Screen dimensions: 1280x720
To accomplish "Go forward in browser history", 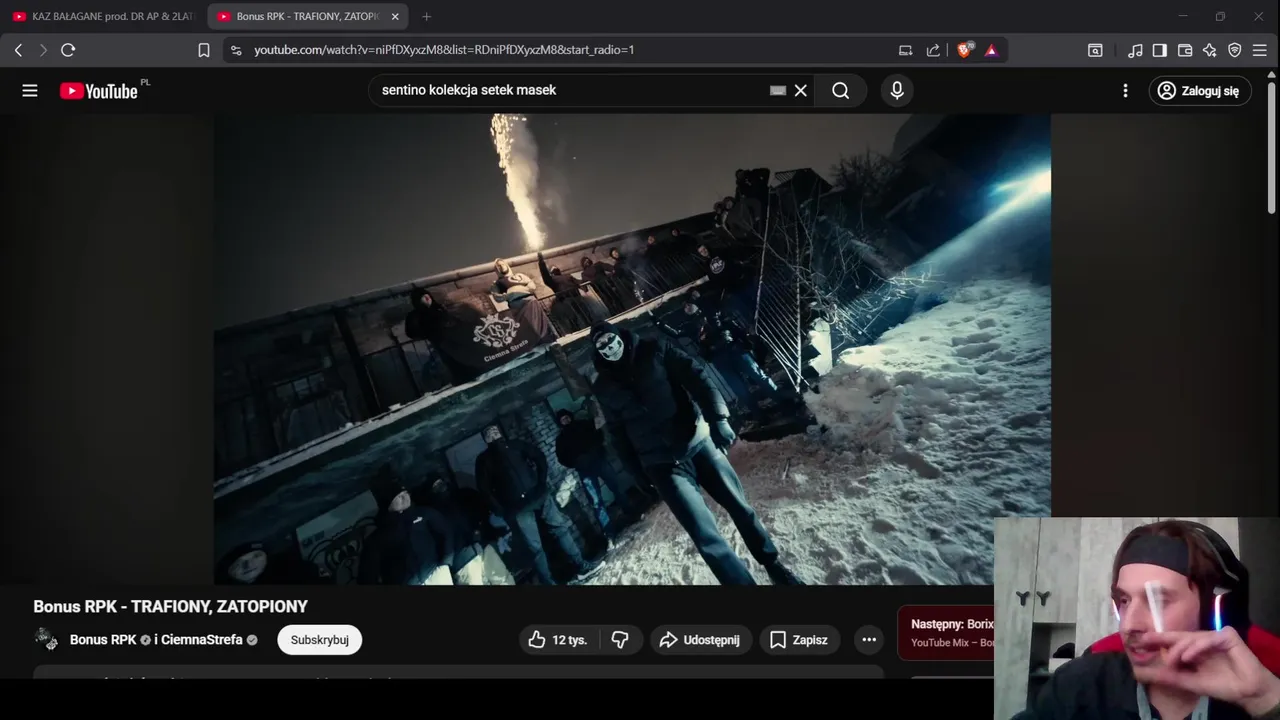I will click(43, 50).
